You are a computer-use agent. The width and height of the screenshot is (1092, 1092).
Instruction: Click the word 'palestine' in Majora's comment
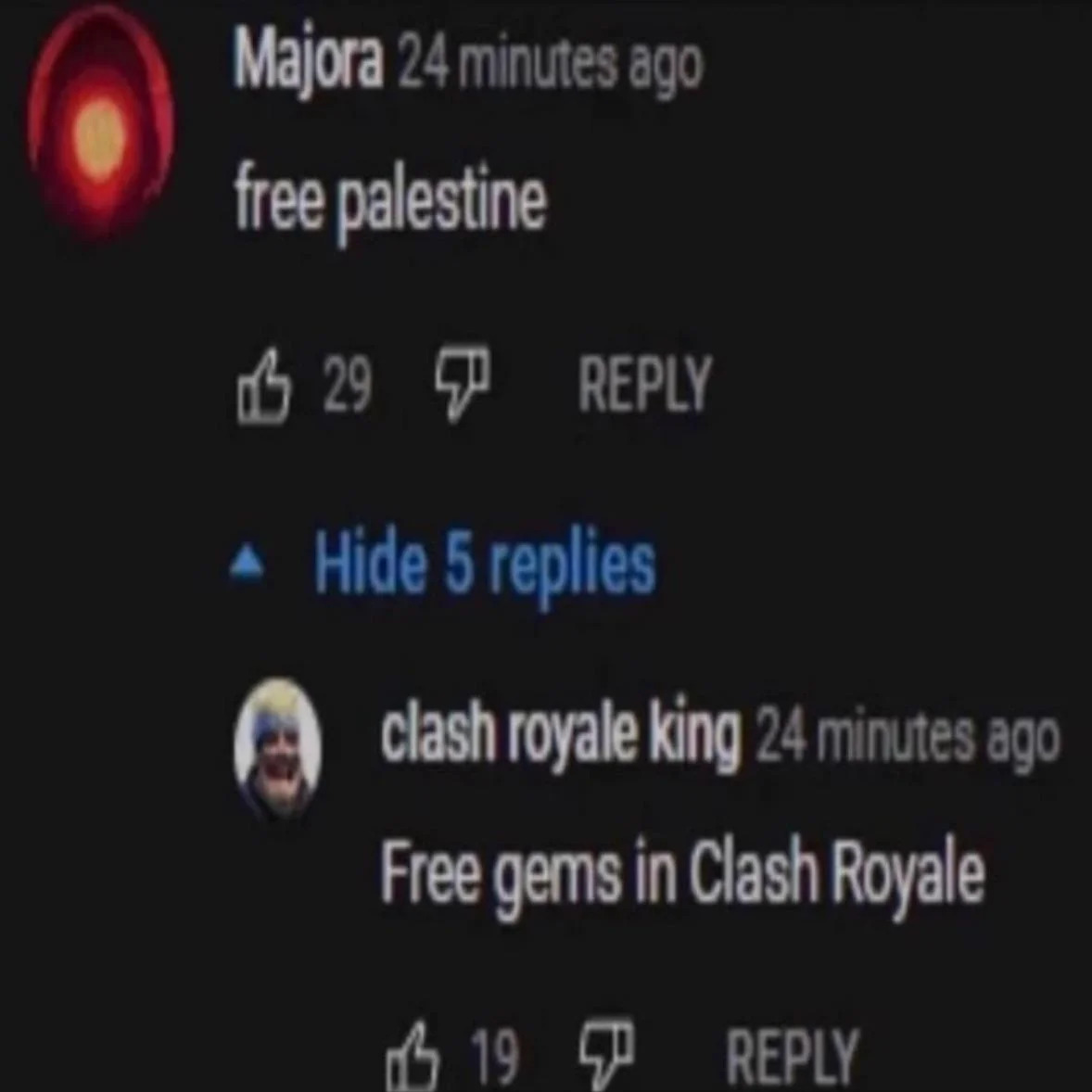441,204
